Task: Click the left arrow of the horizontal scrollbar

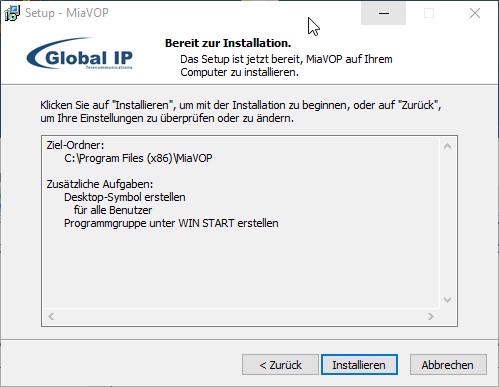Action: point(51,316)
